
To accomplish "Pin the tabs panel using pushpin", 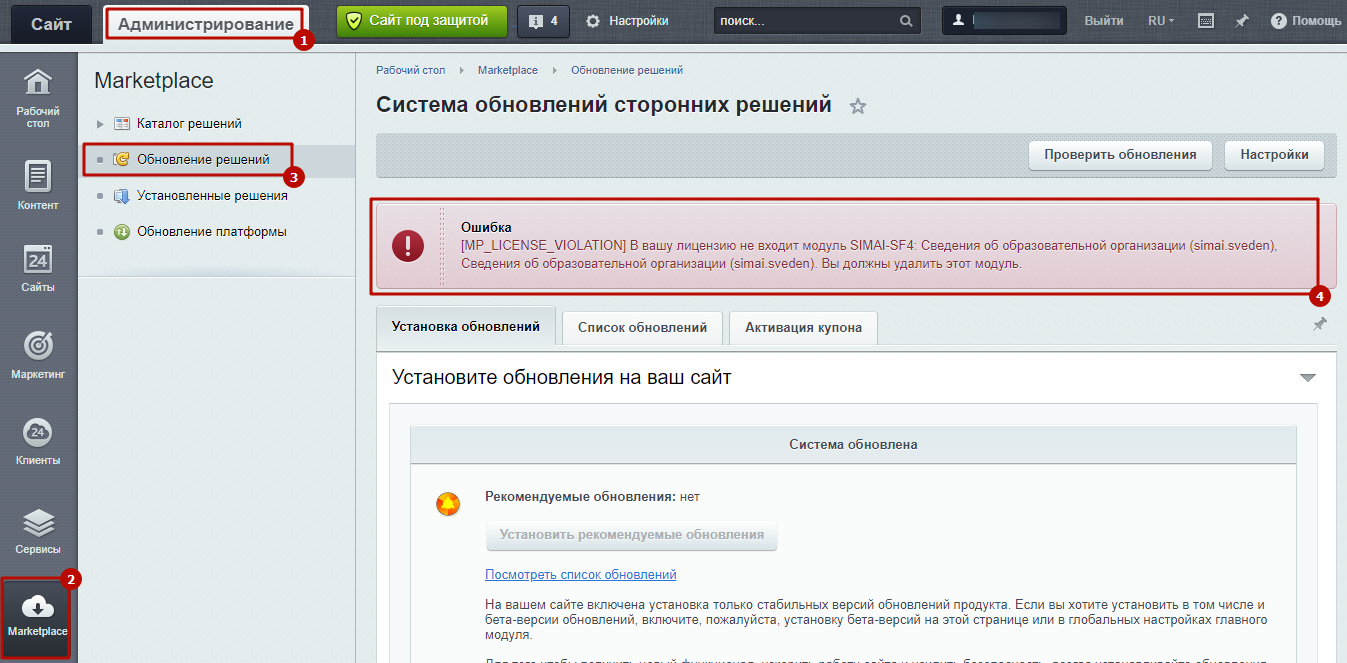I will pyautogui.click(x=1319, y=324).
